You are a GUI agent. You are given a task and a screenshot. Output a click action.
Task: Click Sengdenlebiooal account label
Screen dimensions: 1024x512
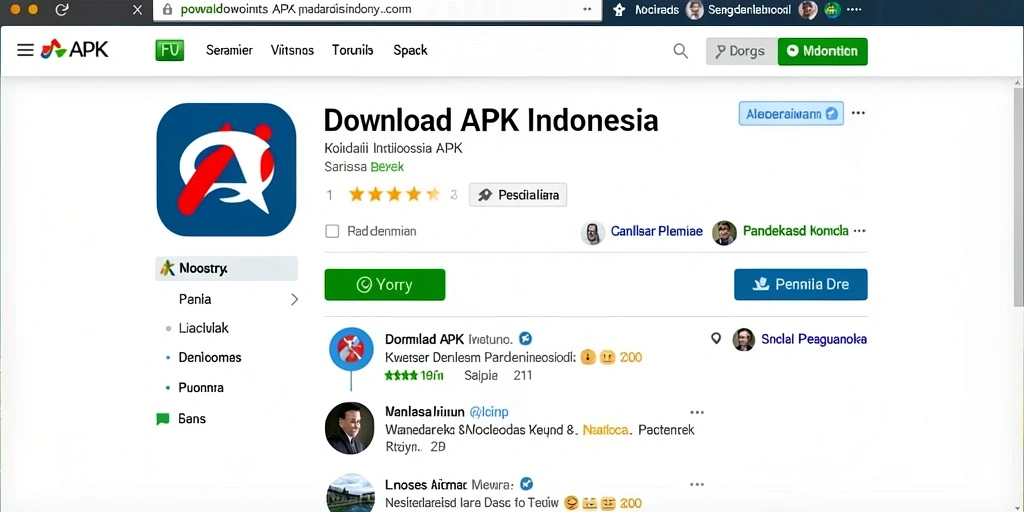coord(750,10)
